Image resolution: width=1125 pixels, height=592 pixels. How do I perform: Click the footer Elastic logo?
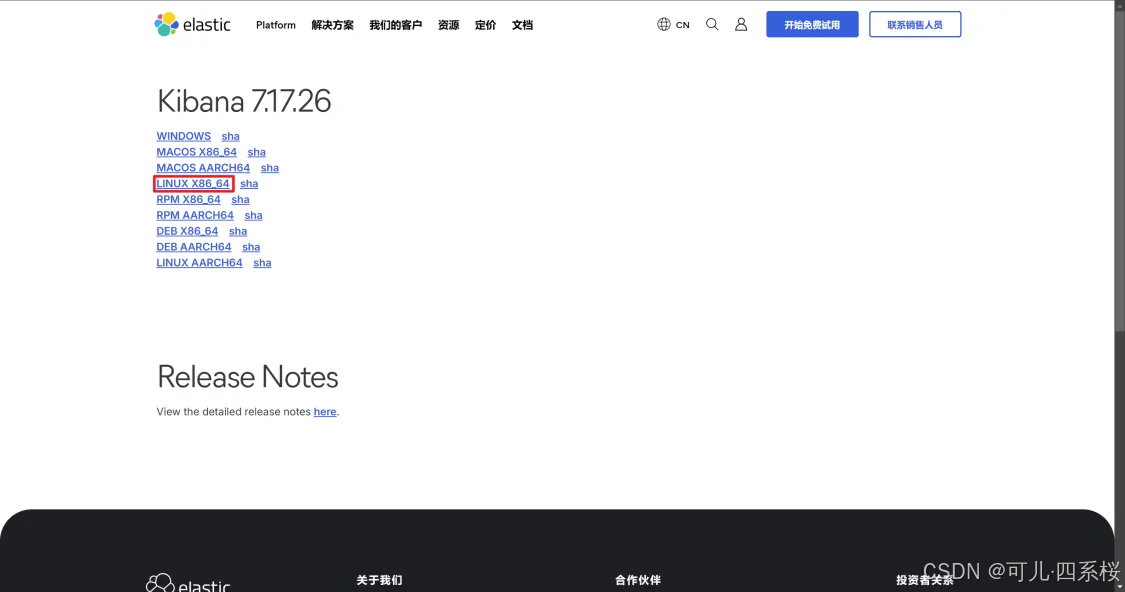pyautogui.click(x=188, y=583)
